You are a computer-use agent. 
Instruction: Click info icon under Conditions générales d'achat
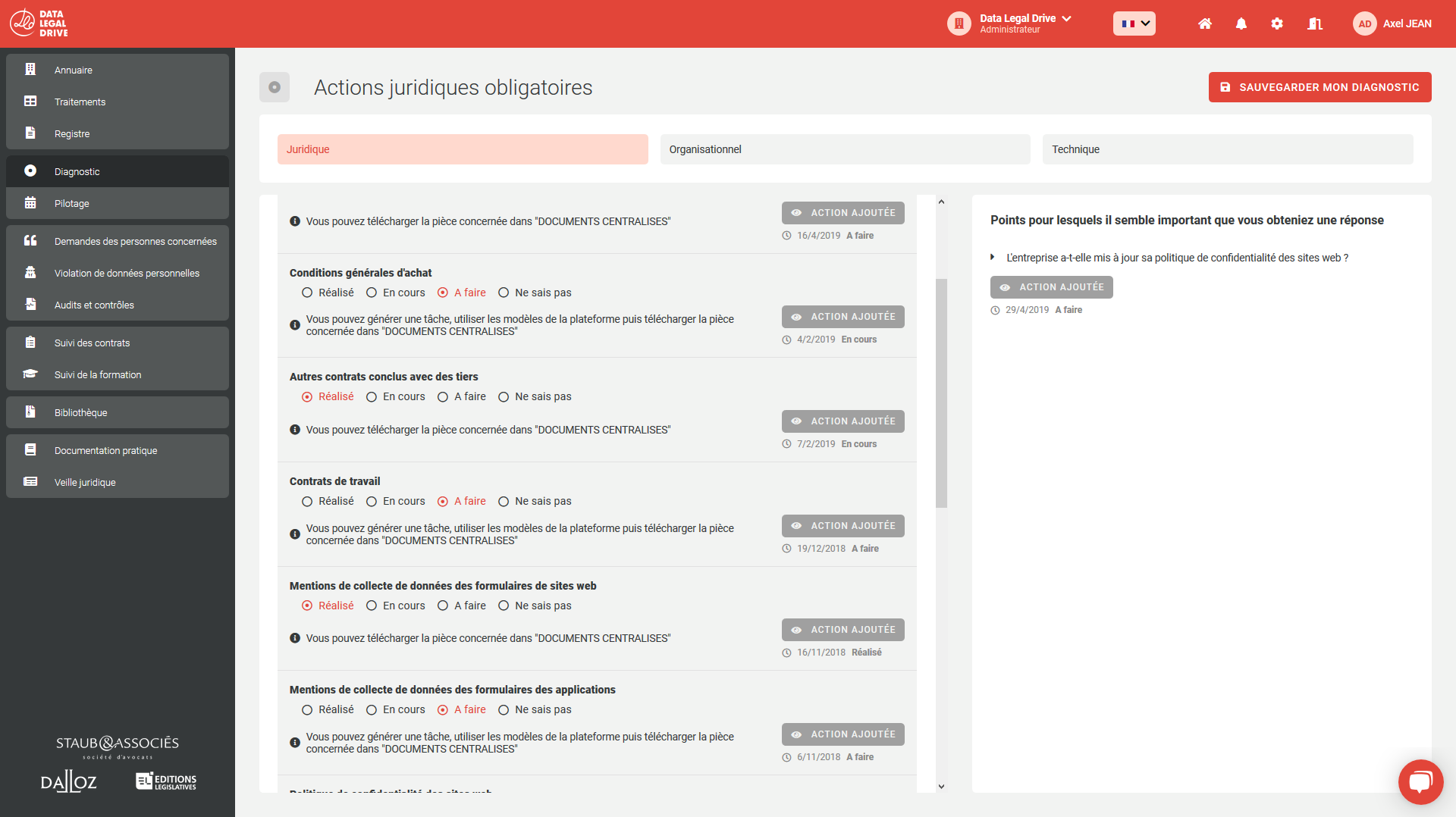pos(295,325)
